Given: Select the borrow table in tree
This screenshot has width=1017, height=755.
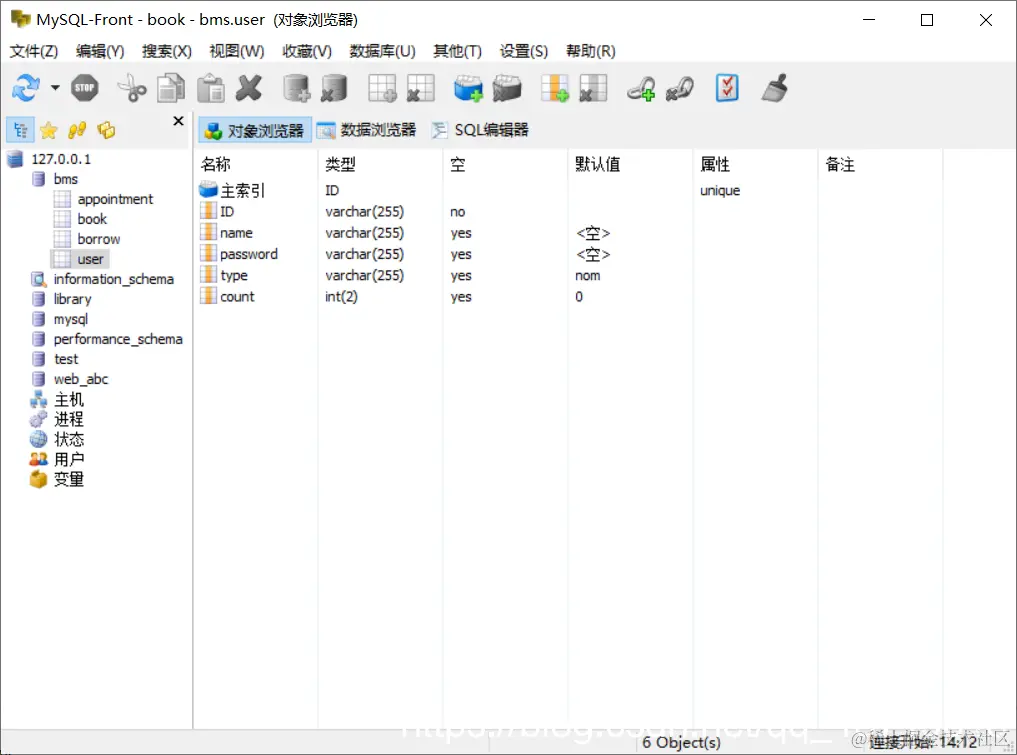Looking at the screenshot, I should click(99, 239).
